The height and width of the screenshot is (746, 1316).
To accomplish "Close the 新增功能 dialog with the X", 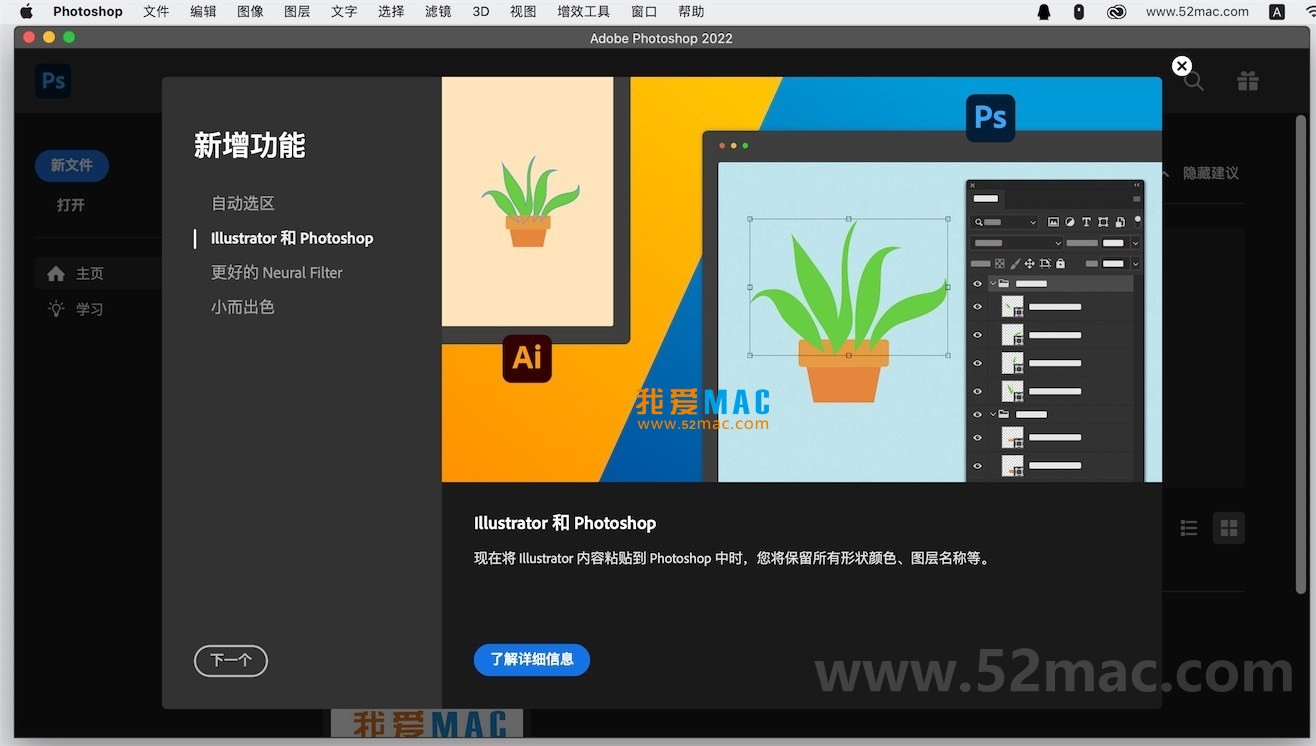I will click(x=1182, y=66).
